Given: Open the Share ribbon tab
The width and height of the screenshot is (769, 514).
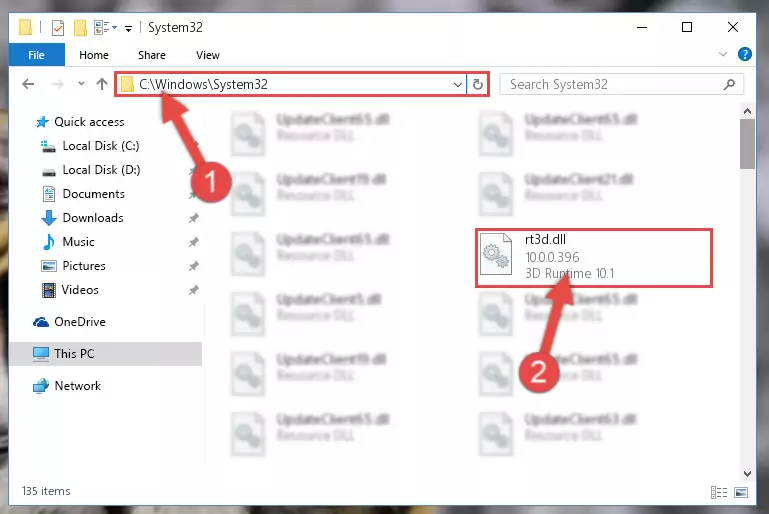Looking at the screenshot, I should click(x=152, y=55).
